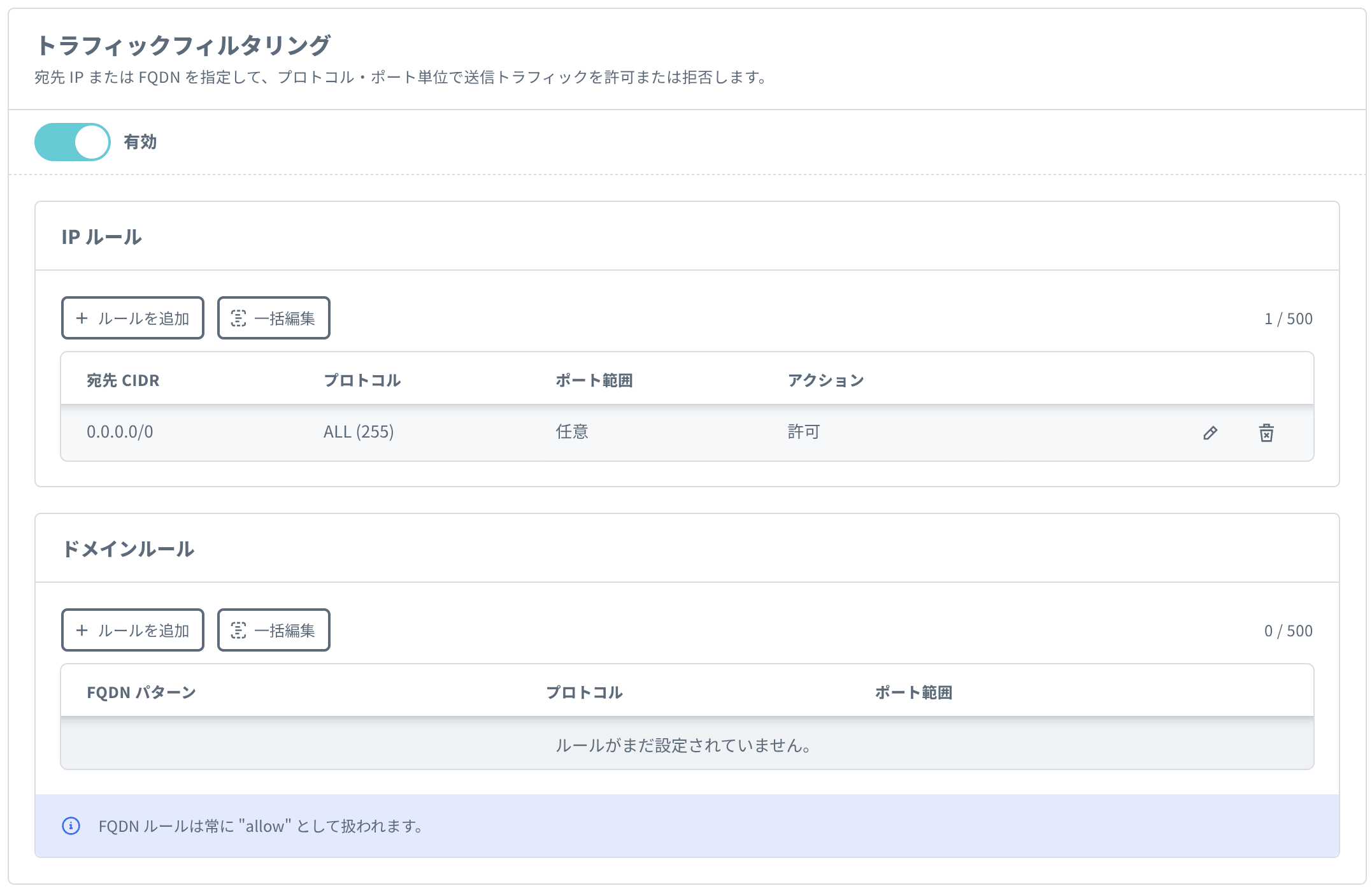
Task: Click the ポート範囲 header in domain rules table
Action: 914,692
